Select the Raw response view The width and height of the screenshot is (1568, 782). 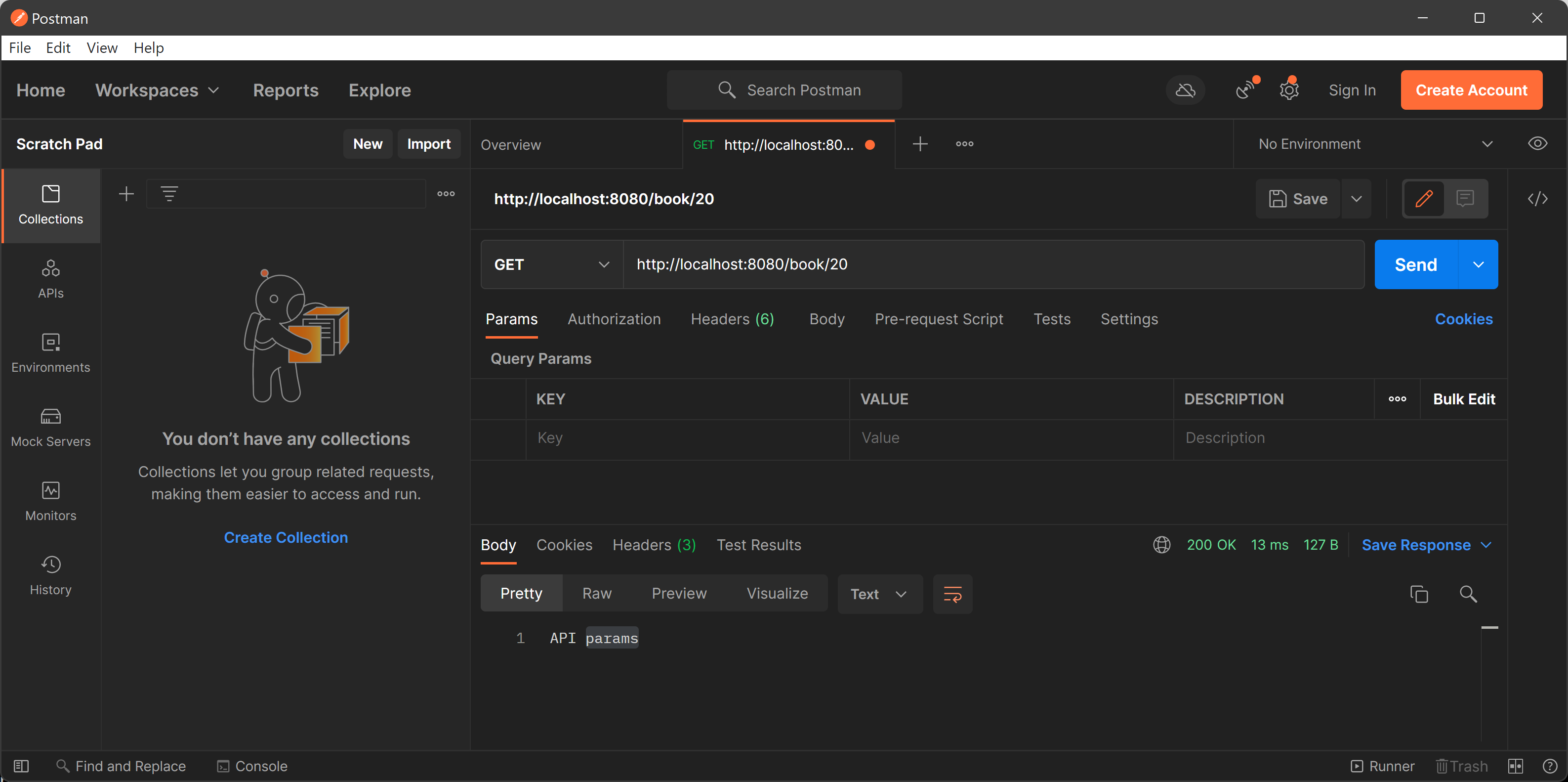(597, 594)
